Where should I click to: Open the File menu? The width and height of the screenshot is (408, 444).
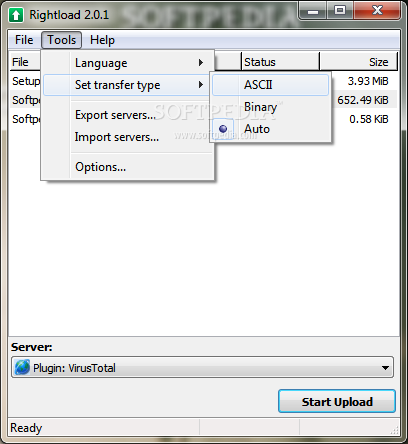coord(24,40)
